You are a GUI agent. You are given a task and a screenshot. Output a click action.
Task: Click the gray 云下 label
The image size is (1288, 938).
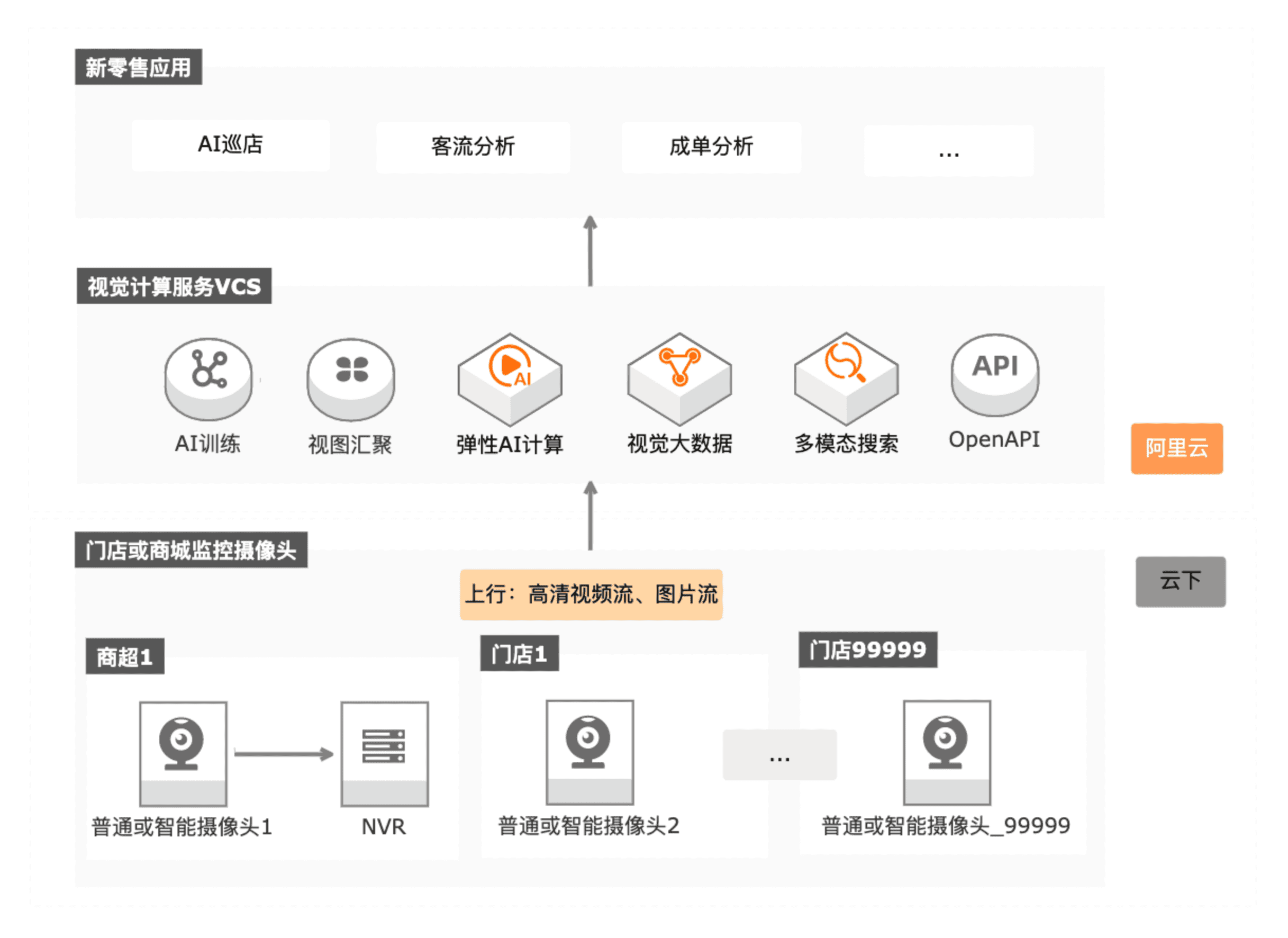1180,581
